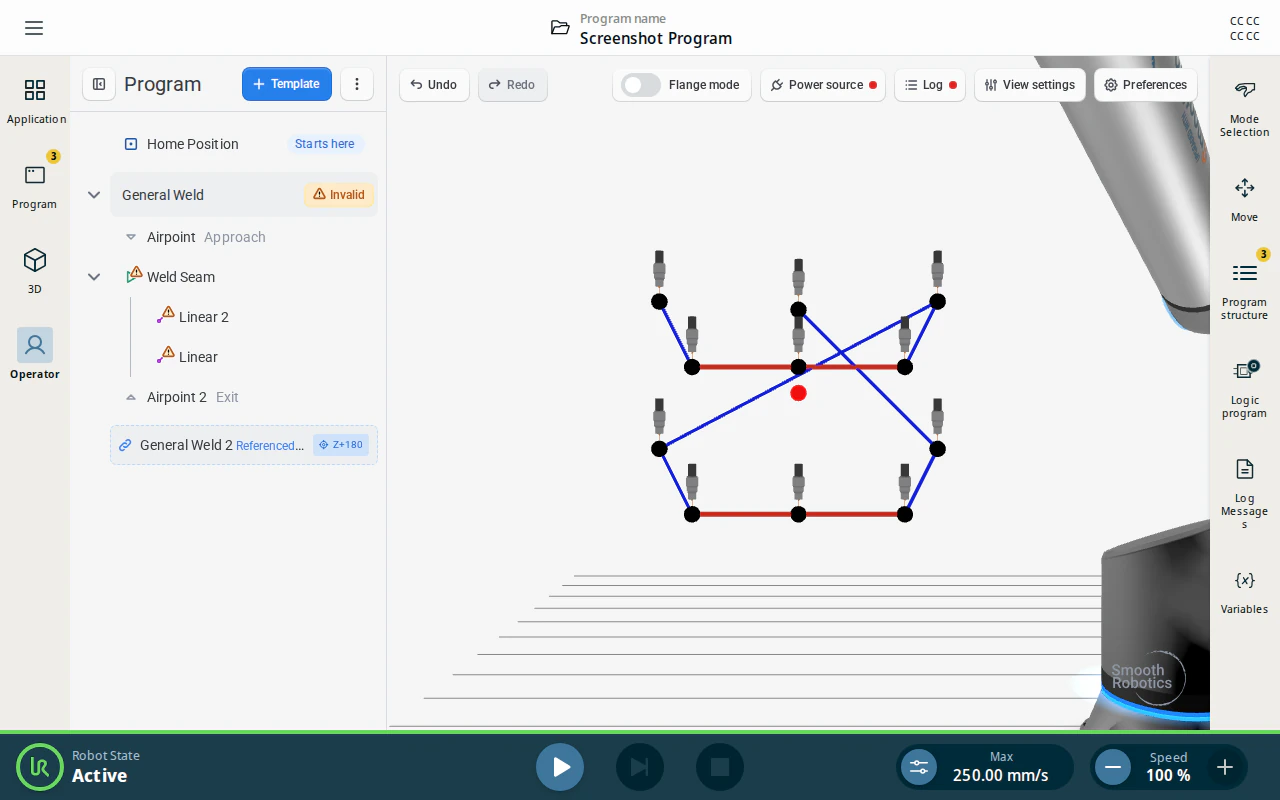1280x800 pixels.
Task: Click the Step forward button
Action: 640,767
